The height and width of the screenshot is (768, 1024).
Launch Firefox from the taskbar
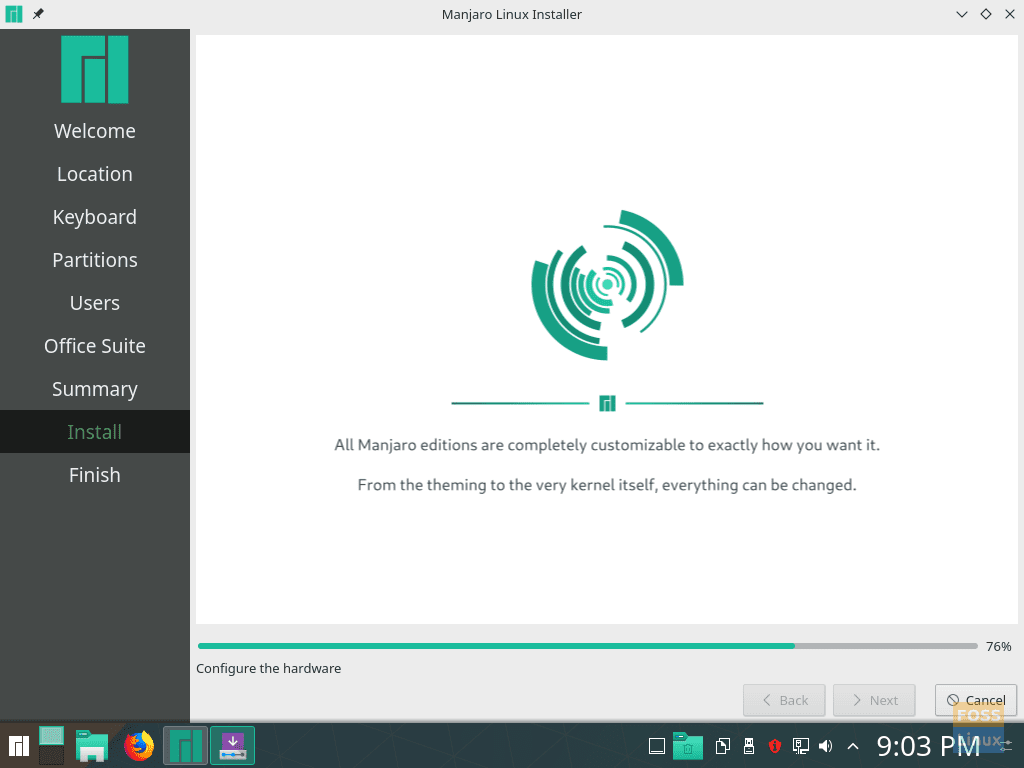[139, 745]
